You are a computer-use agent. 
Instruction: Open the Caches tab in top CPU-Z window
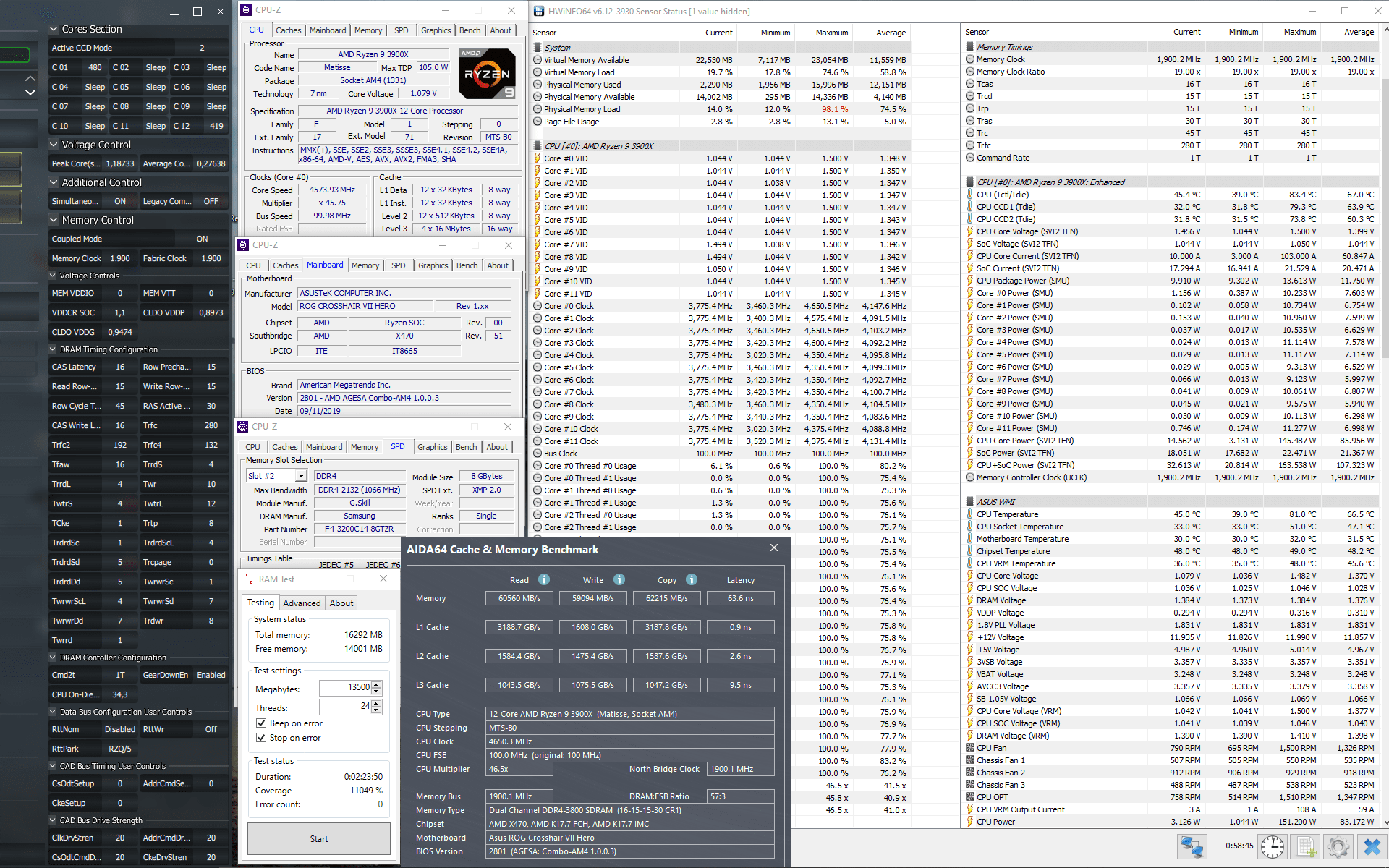pos(288,30)
